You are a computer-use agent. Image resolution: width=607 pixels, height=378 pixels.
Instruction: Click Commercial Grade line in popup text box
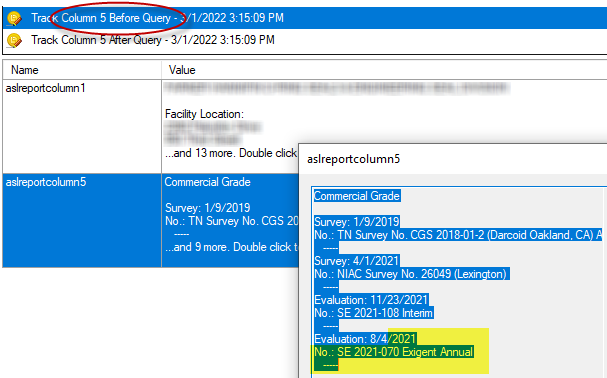[357, 196]
